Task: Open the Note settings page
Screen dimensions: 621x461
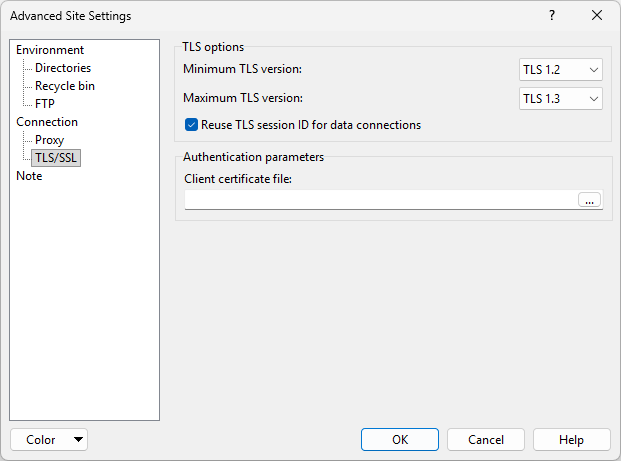Action: pyautogui.click(x=29, y=176)
